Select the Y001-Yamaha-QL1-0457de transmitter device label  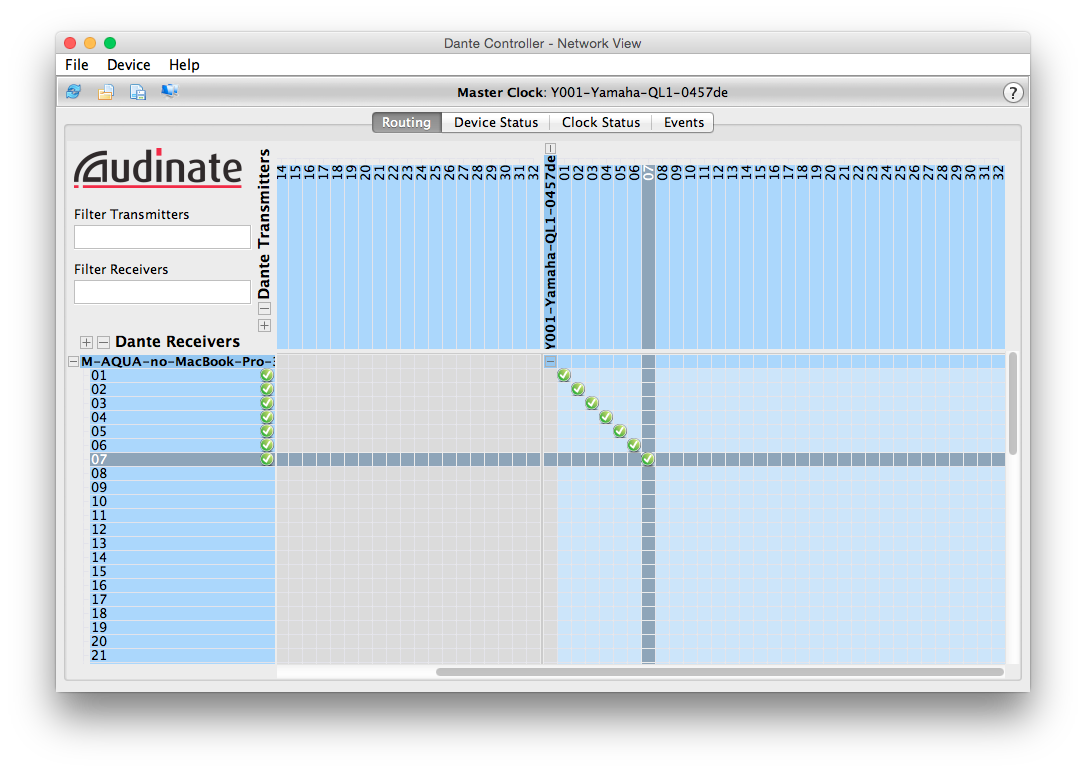click(x=550, y=252)
